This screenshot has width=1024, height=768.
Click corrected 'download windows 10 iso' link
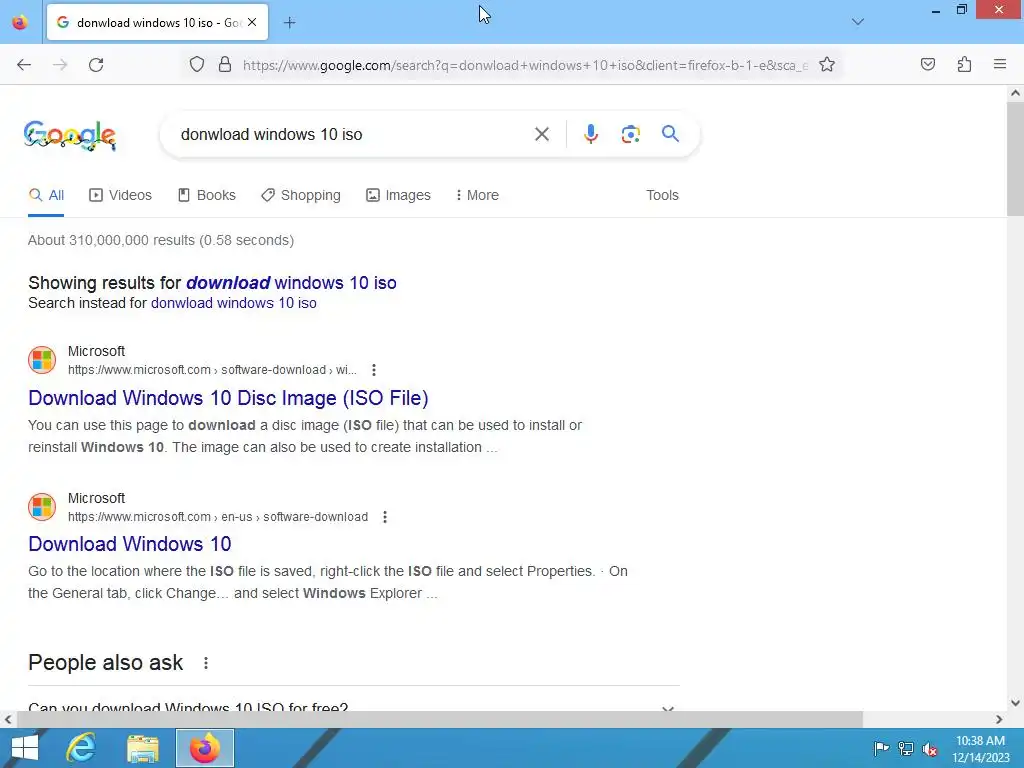click(291, 283)
